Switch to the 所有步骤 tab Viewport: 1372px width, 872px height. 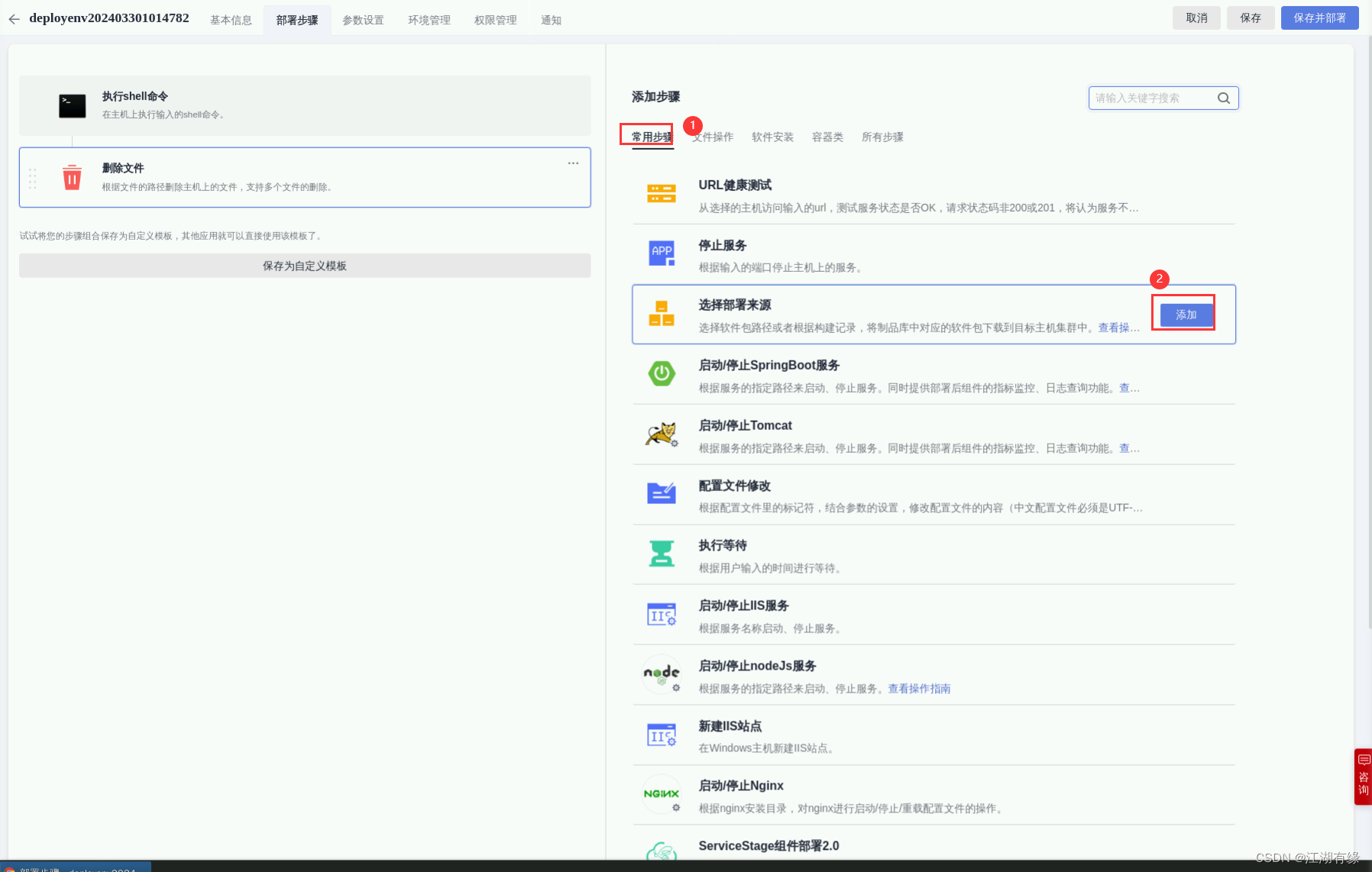point(882,137)
